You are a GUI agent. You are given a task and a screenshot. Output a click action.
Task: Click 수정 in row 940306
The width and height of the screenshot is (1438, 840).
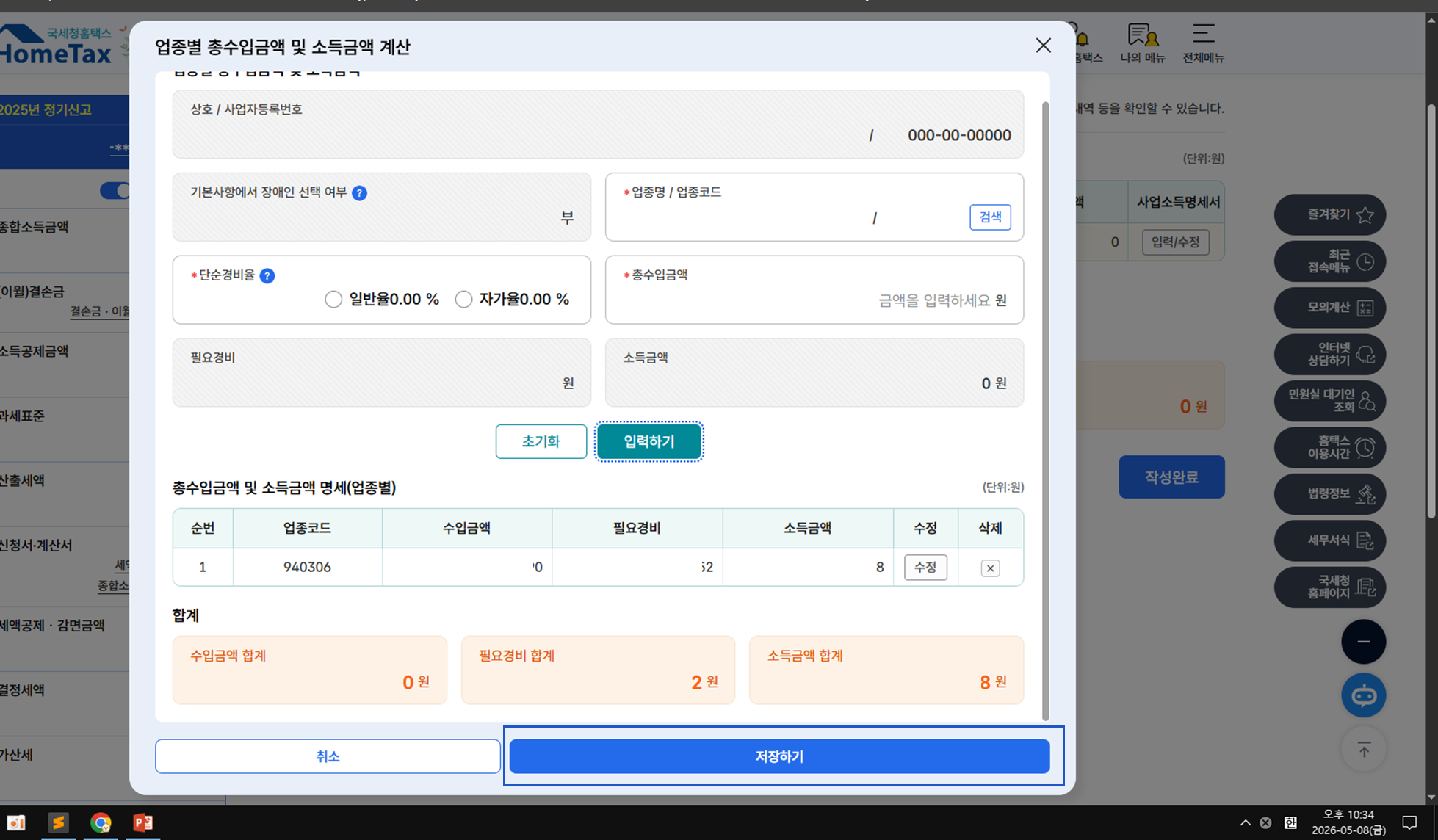coord(925,568)
